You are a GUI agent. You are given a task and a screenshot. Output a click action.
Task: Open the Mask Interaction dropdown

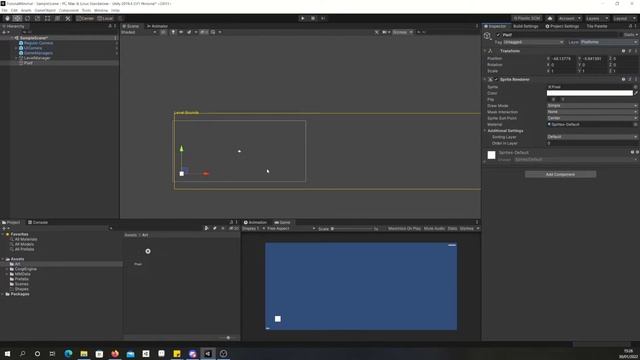(x=592, y=112)
